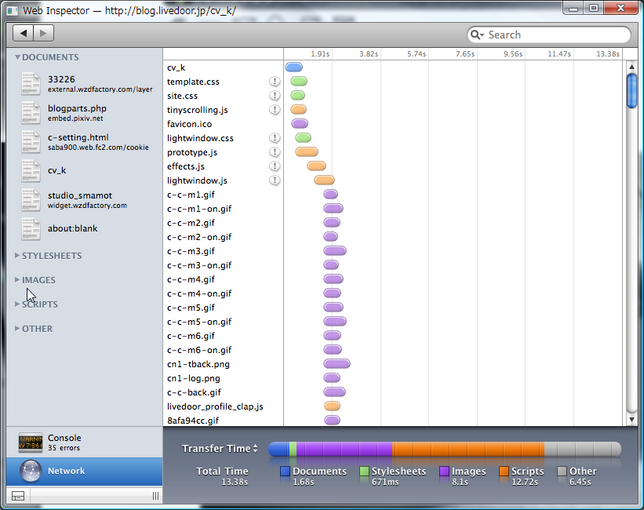Select the about:blank document icon
Screen dimensions: 644x510
(31, 229)
